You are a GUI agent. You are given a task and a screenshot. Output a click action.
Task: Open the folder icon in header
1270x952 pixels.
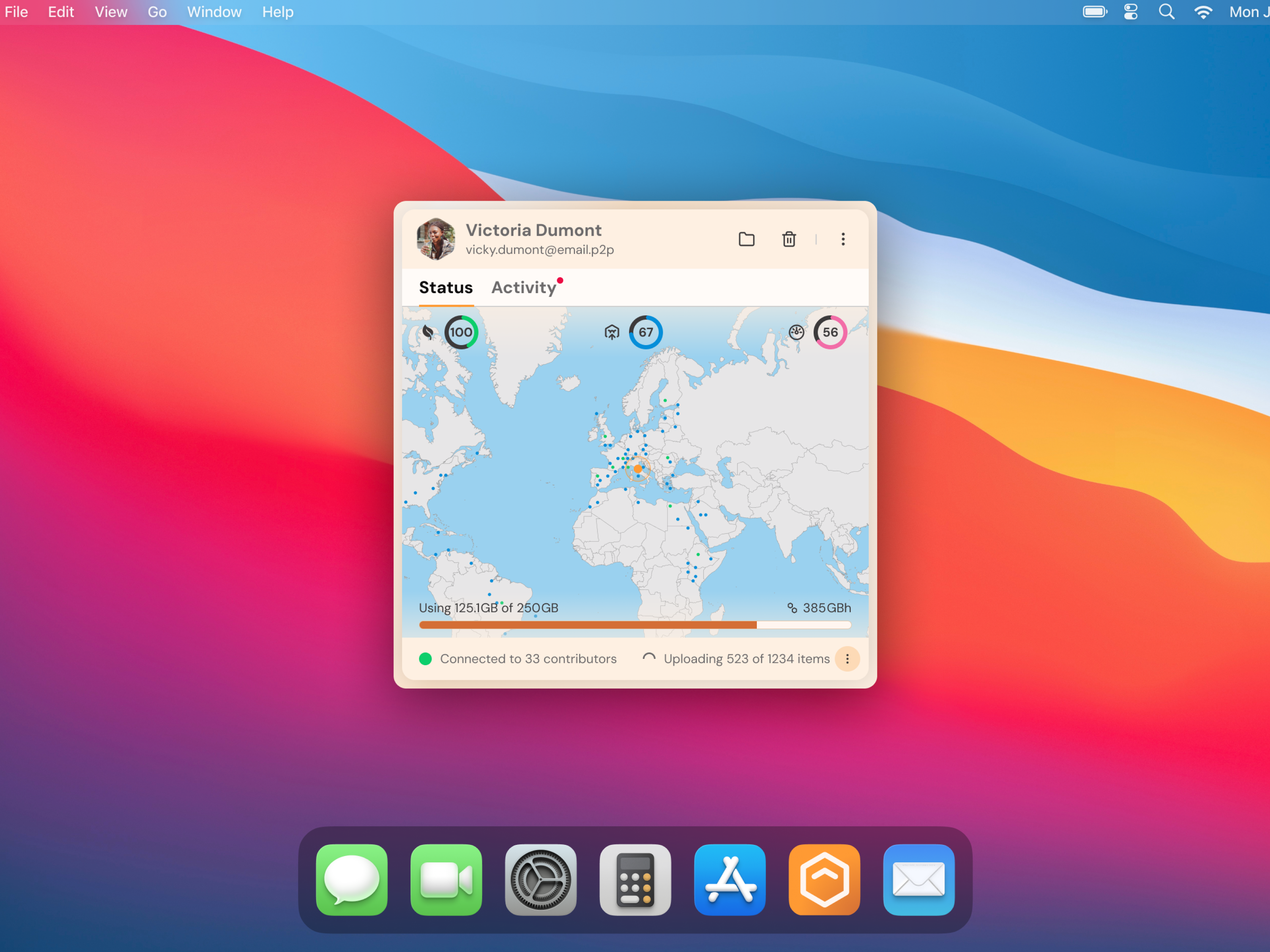[x=747, y=239]
